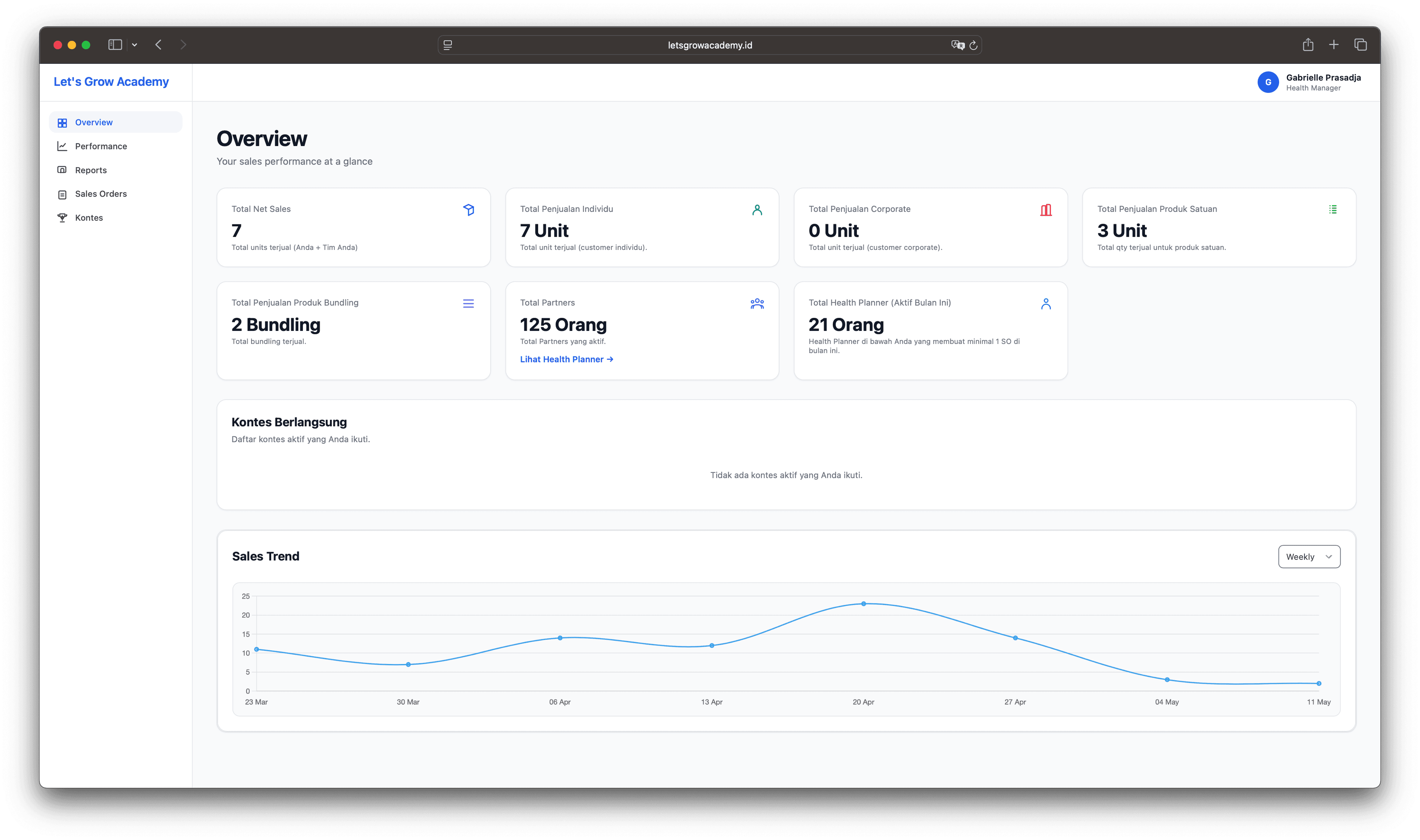Go back with the browser back arrow
Image resolution: width=1420 pixels, height=840 pixels.
159,45
